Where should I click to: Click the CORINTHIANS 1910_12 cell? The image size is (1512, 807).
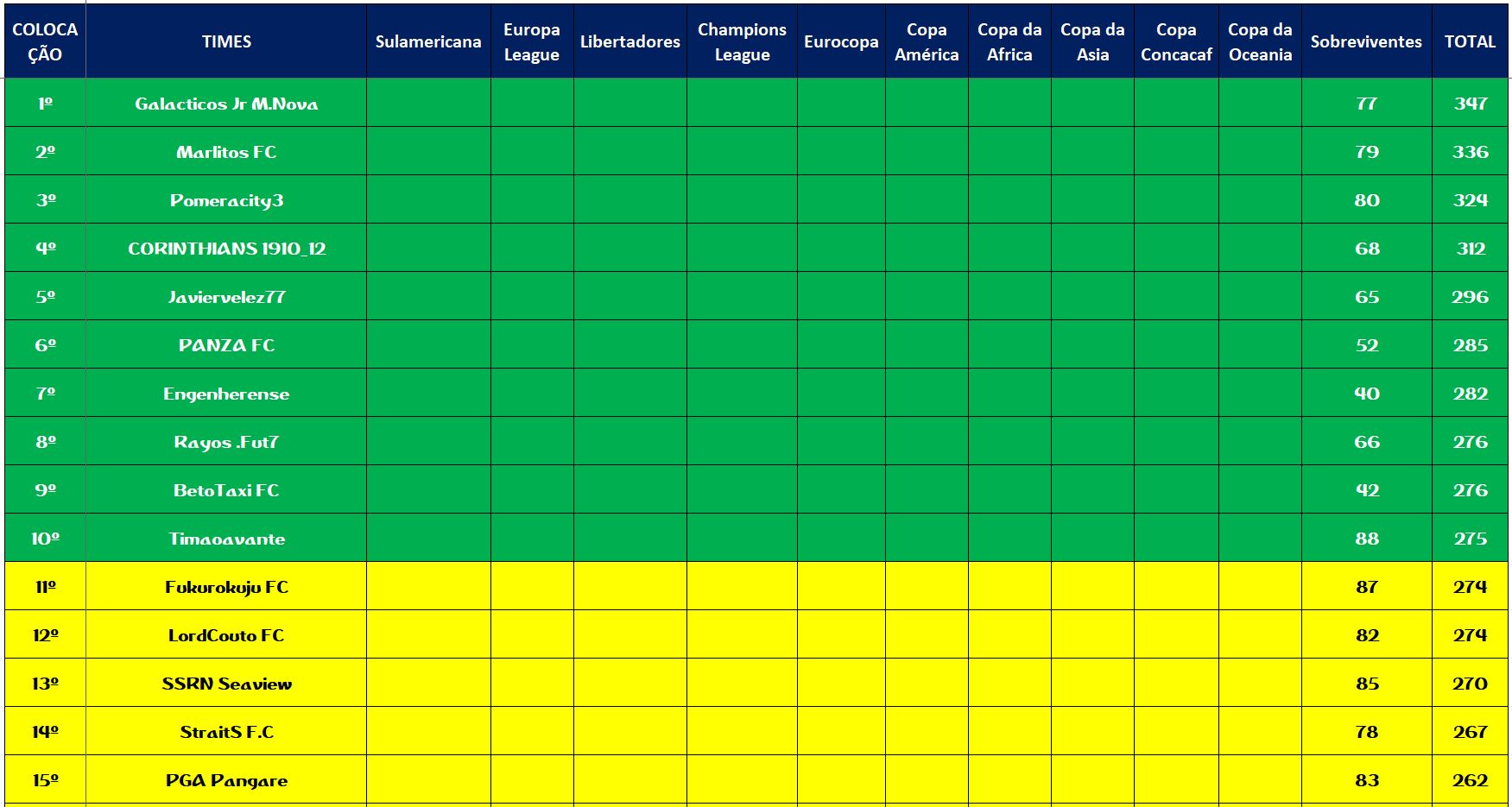click(x=226, y=249)
